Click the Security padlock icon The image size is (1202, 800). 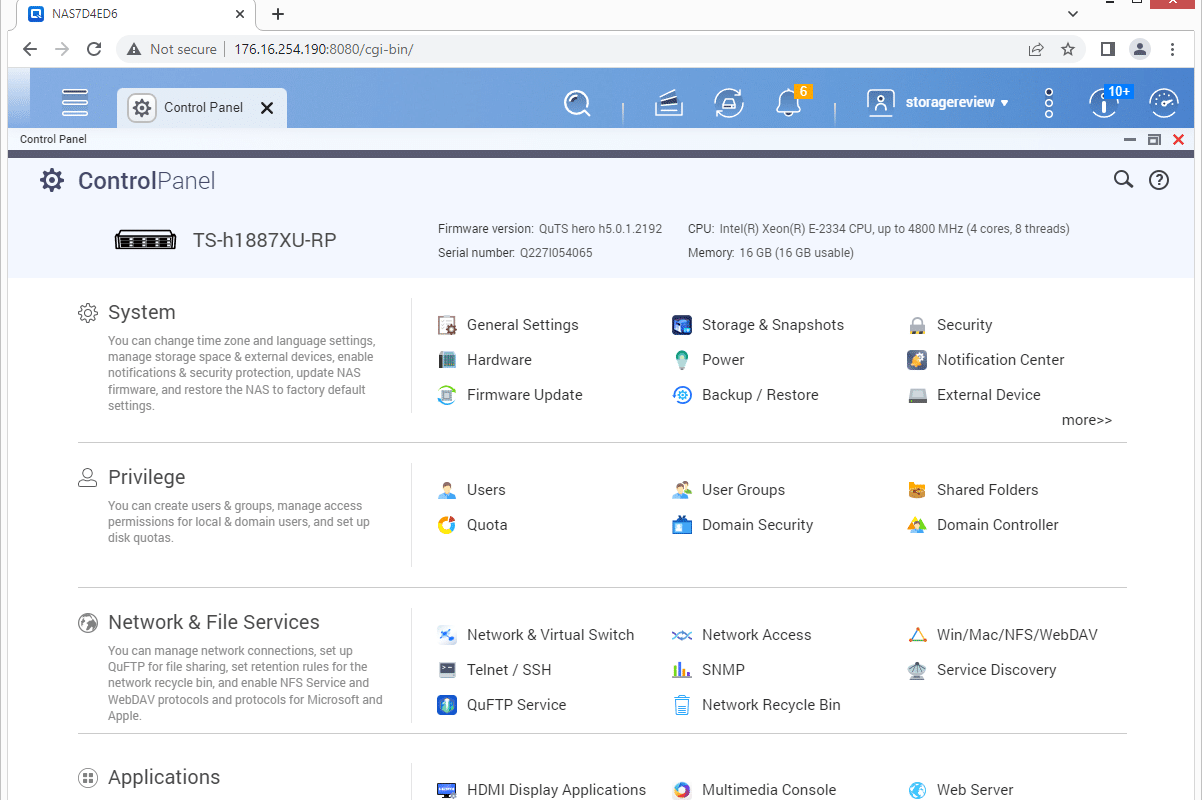coord(917,325)
